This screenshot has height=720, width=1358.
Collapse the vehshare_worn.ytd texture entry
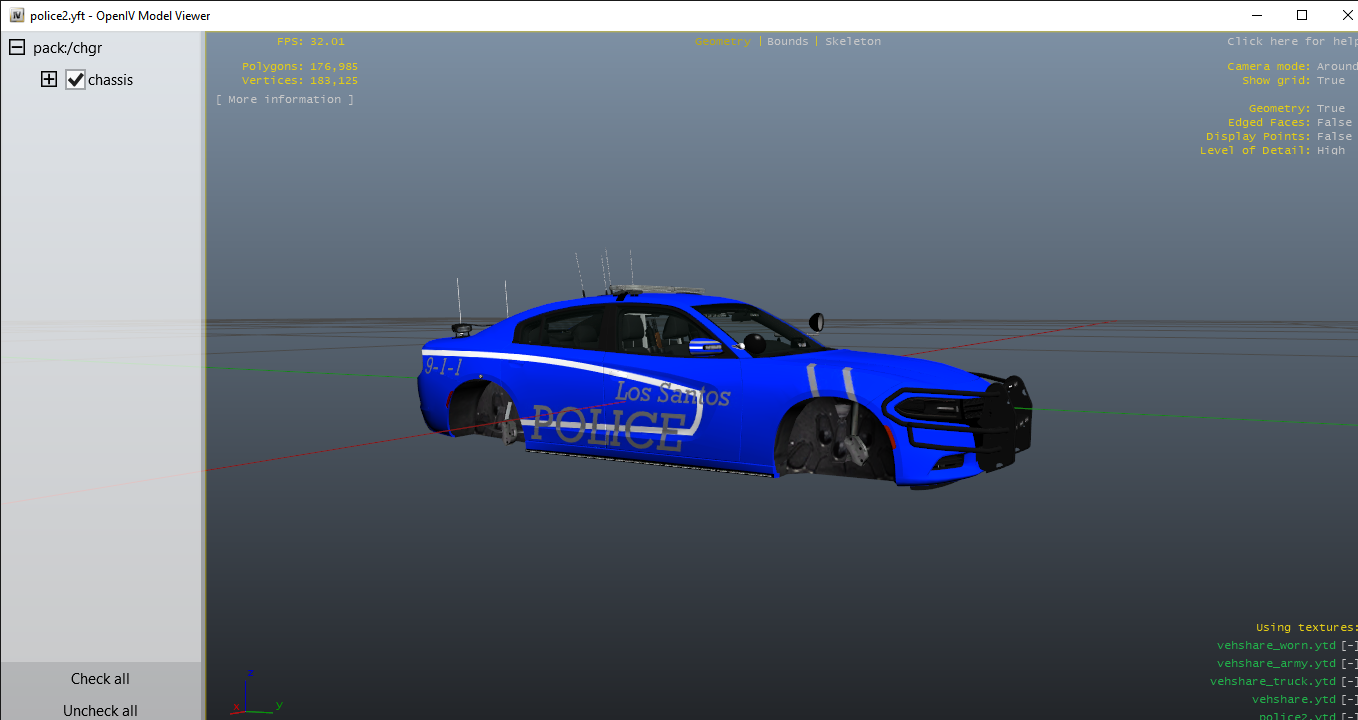tap(1349, 646)
